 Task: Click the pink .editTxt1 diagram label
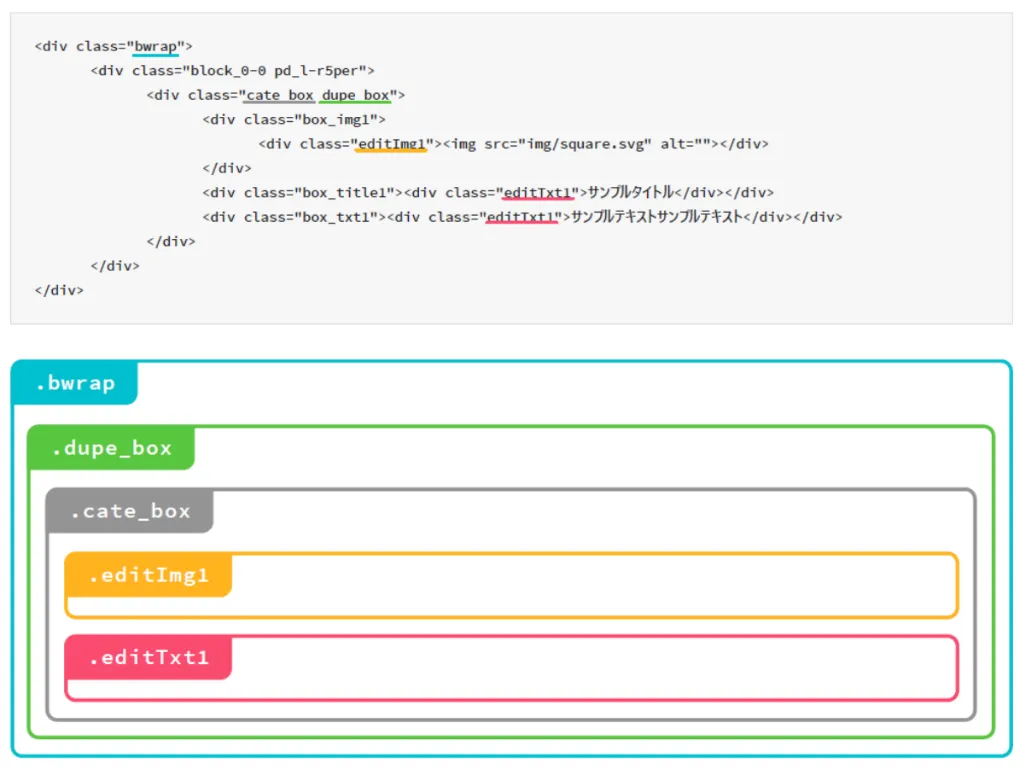(148, 658)
